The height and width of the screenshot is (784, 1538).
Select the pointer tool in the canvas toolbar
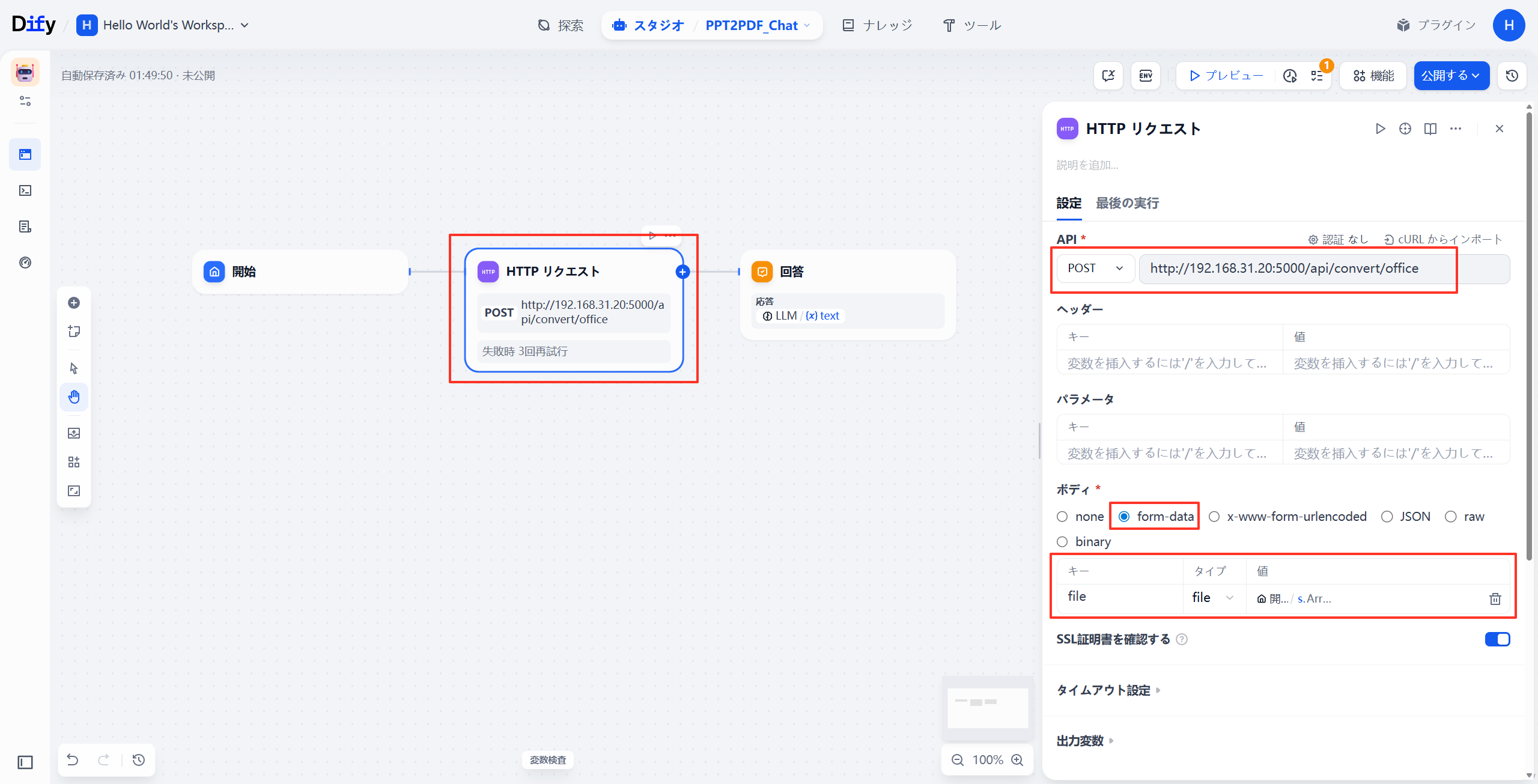click(74, 367)
